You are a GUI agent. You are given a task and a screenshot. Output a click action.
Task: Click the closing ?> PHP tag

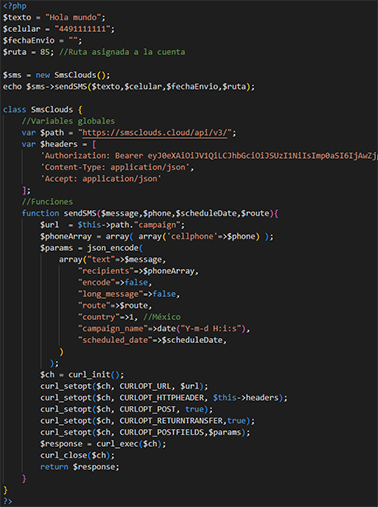(7, 501)
